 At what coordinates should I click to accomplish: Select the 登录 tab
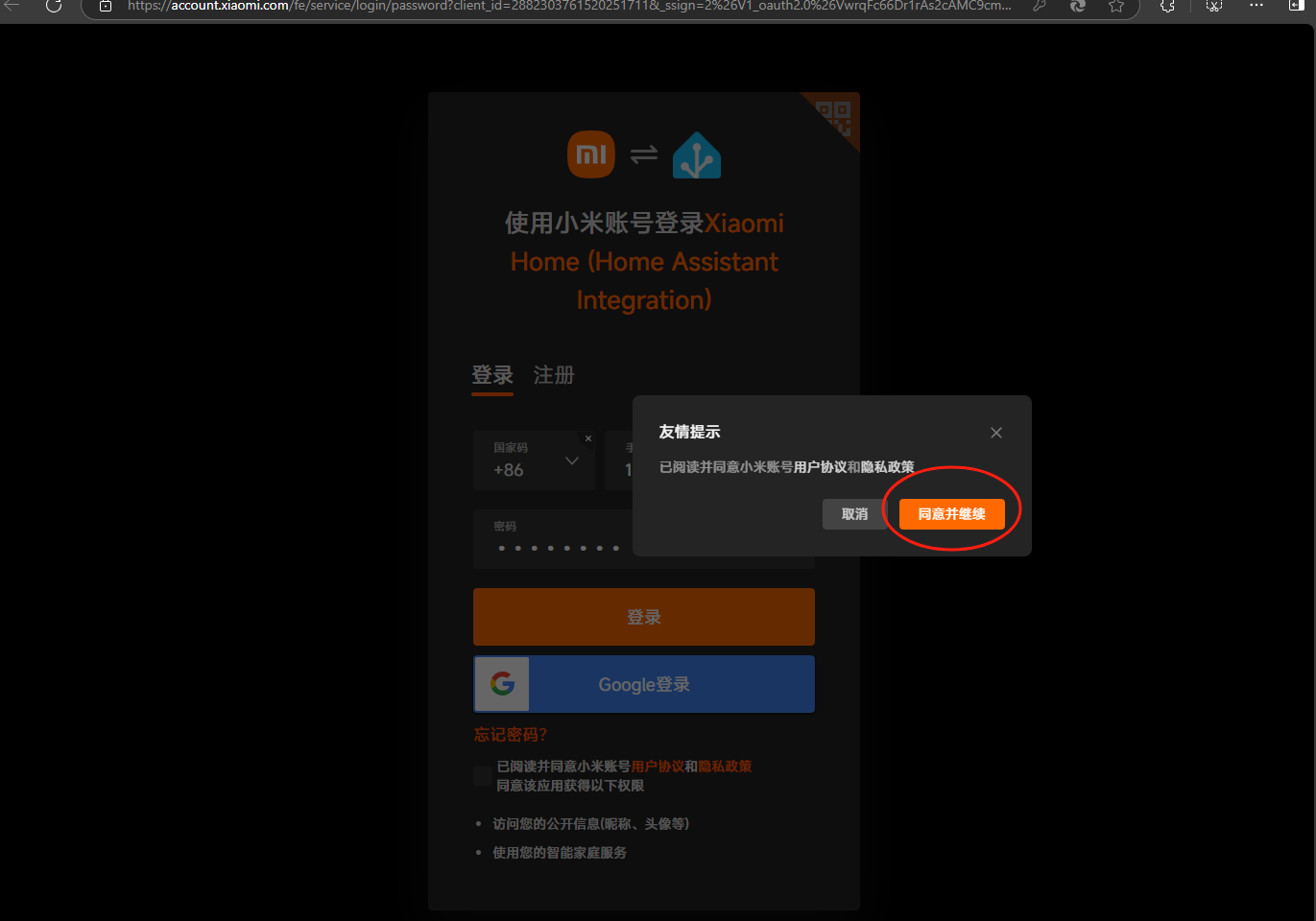492,375
